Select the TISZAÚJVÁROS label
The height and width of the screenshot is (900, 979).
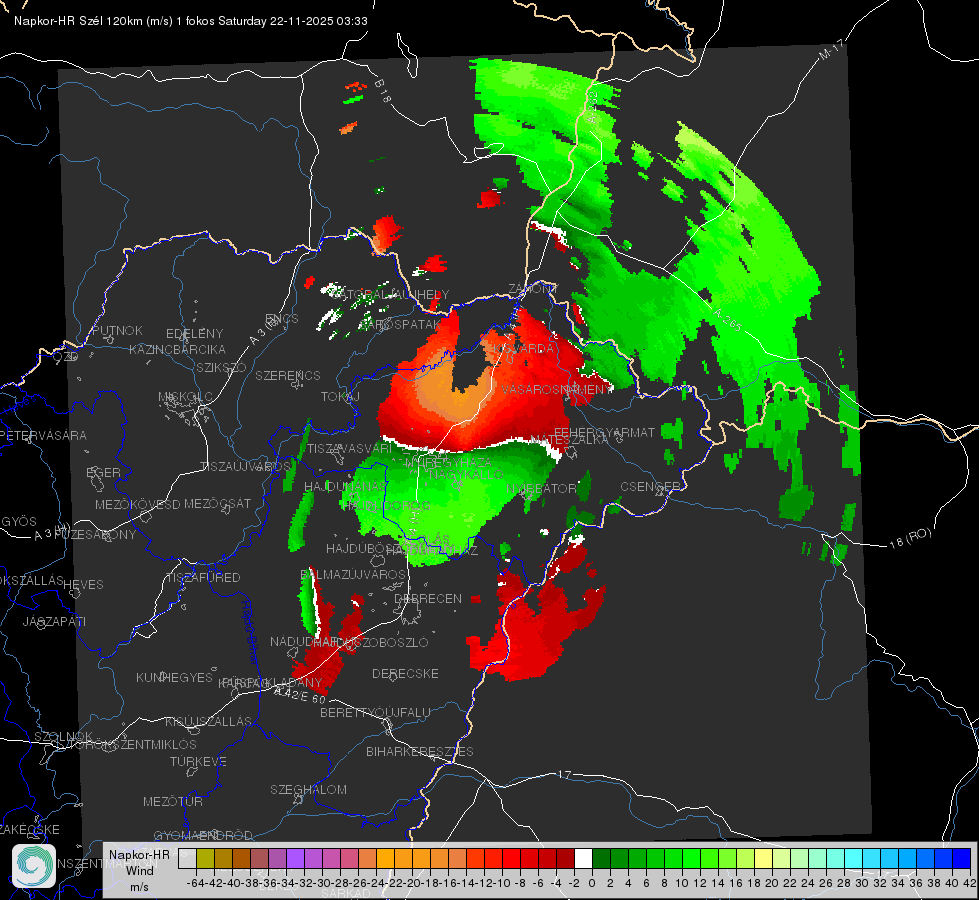point(245,467)
